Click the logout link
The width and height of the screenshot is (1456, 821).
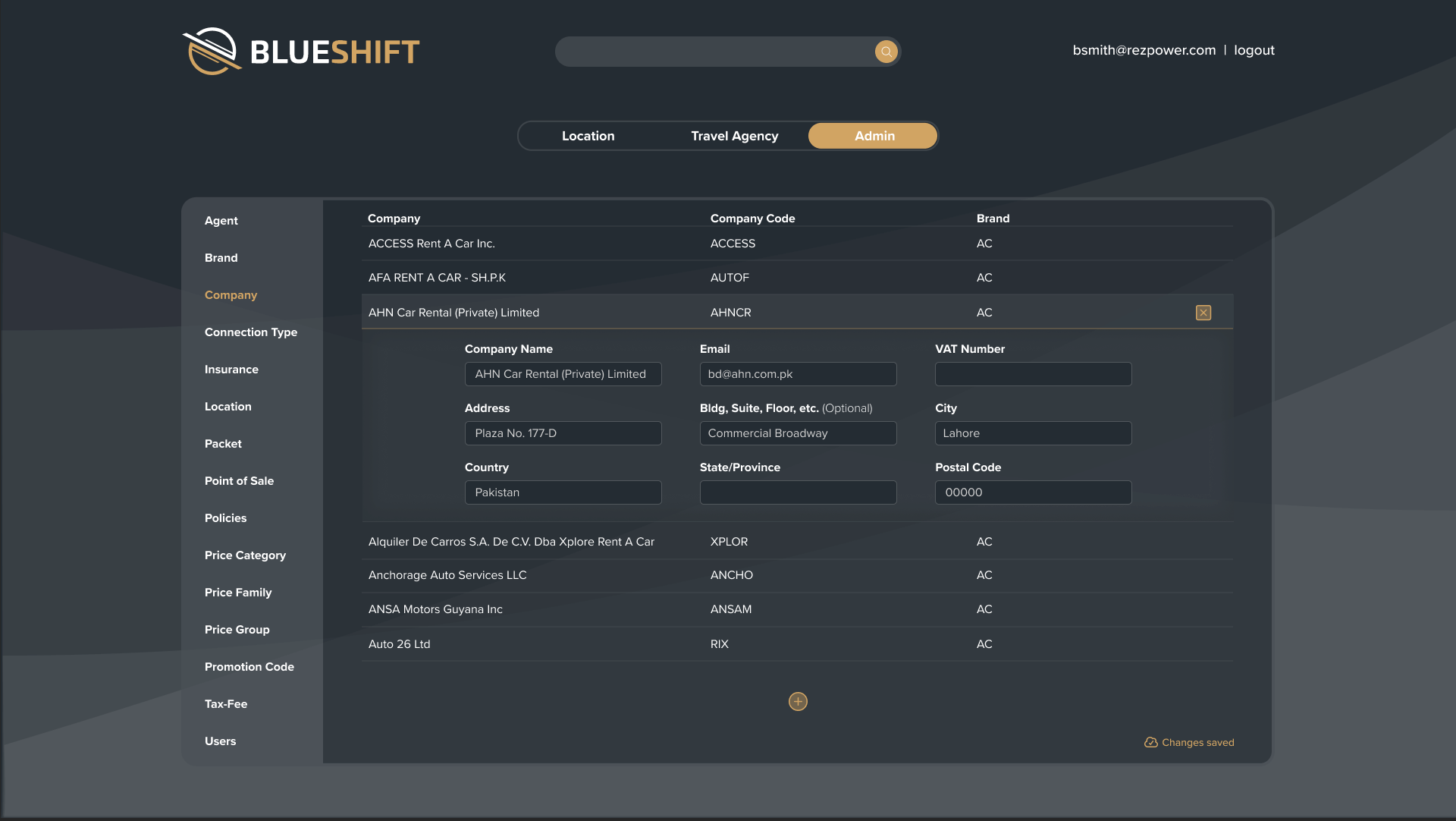point(1254,50)
